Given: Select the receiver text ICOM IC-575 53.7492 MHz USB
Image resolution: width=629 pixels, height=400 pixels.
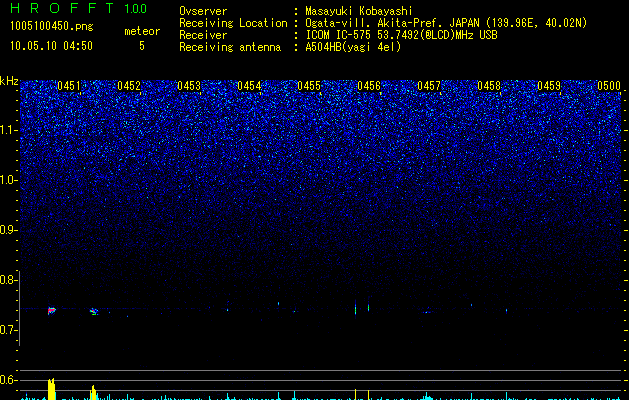Looking at the screenshot, I should (401, 35).
